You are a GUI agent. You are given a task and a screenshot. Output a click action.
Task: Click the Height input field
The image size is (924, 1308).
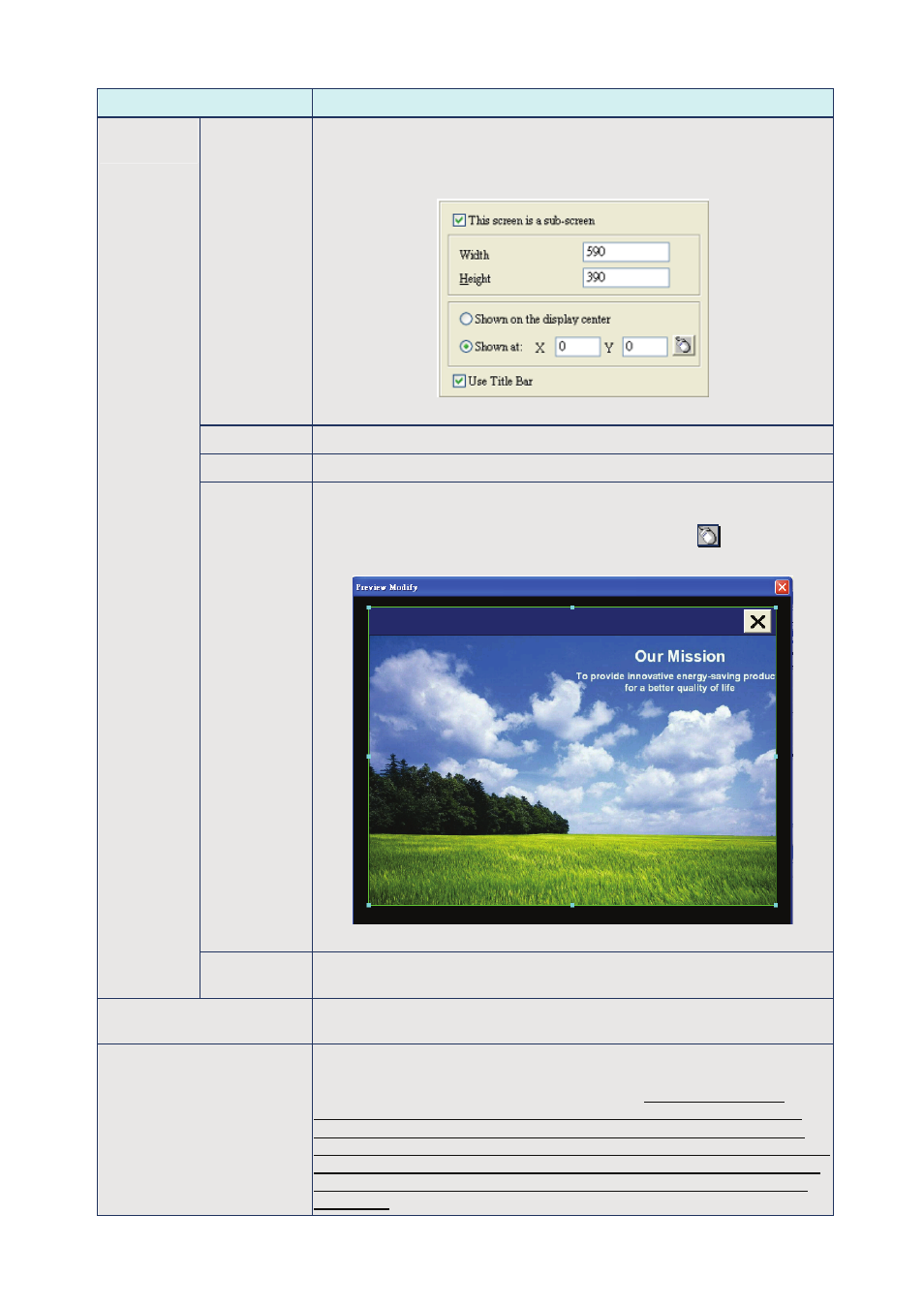point(626,277)
